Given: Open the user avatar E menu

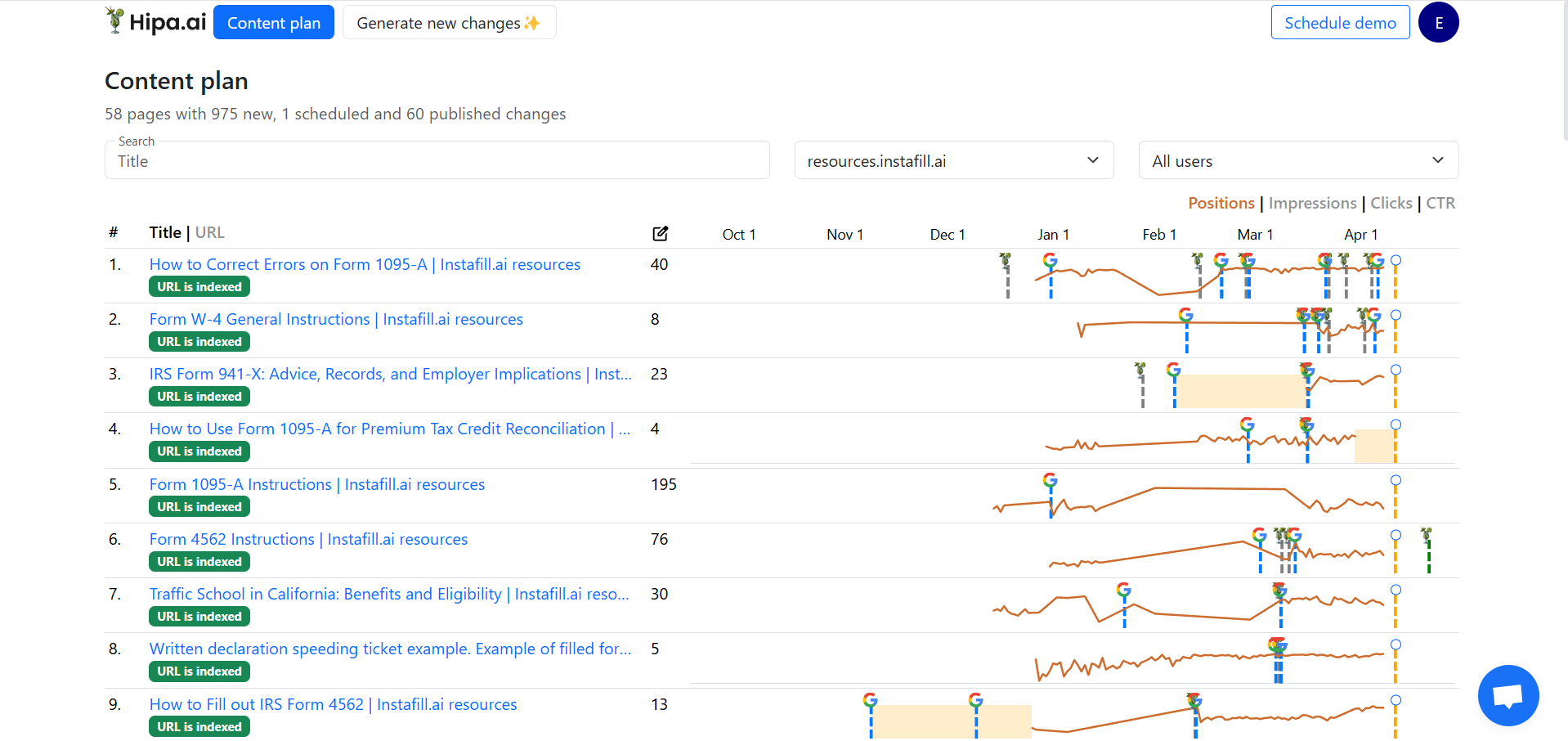Looking at the screenshot, I should click(x=1438, y=23).
